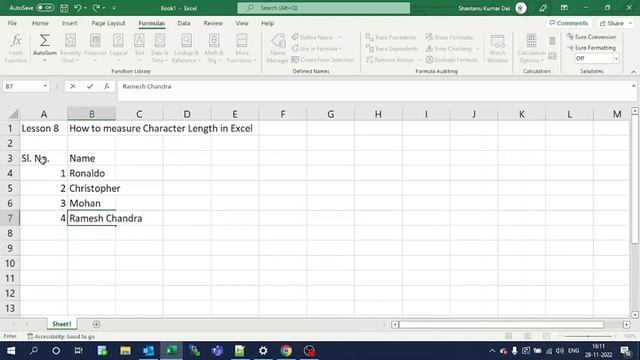The height and width of the screenshot is (360, 640).
Task: Click the vertical scrollbar down arrow
Action: point(635,315)
